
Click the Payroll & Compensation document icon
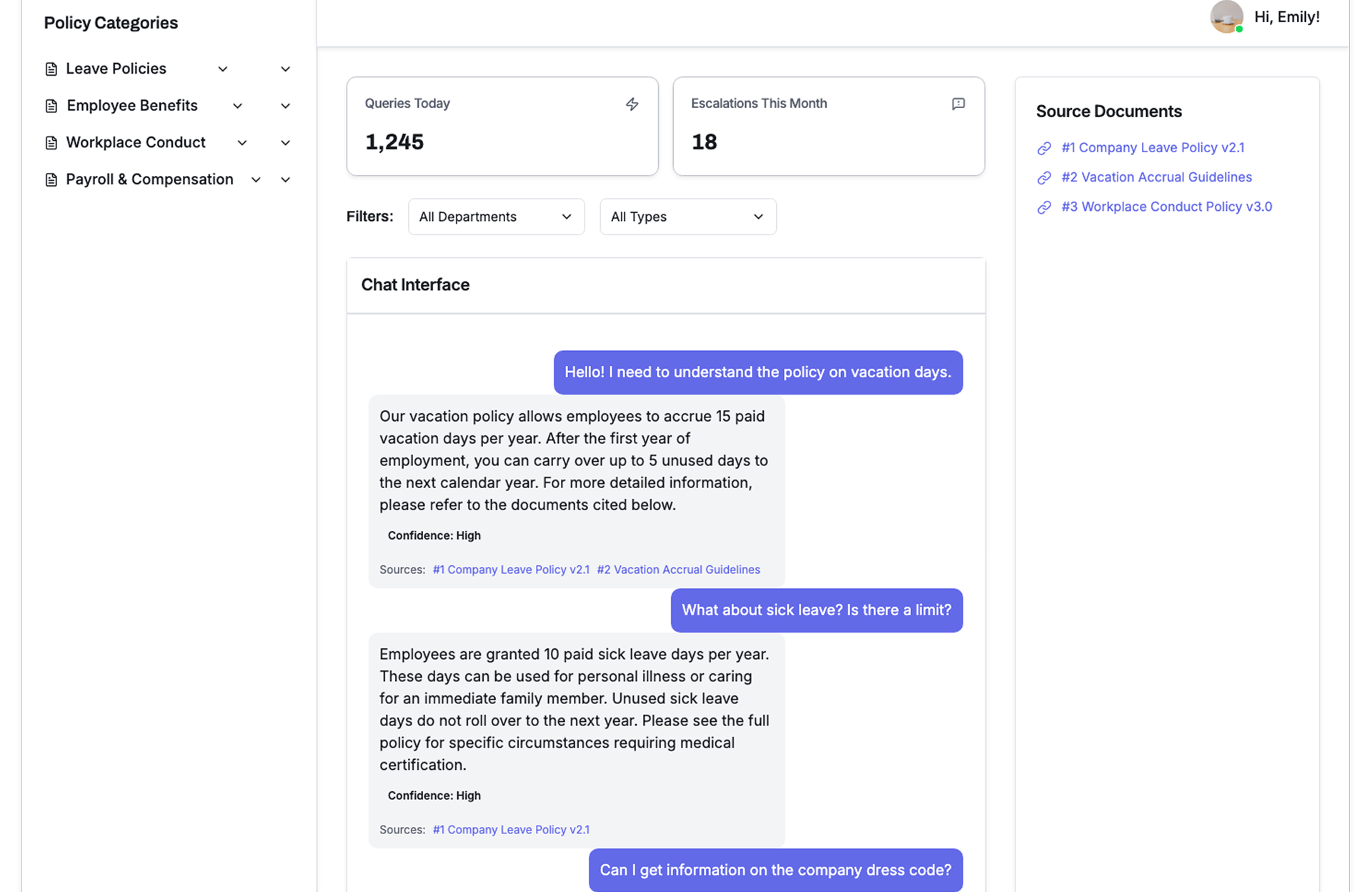51,180
